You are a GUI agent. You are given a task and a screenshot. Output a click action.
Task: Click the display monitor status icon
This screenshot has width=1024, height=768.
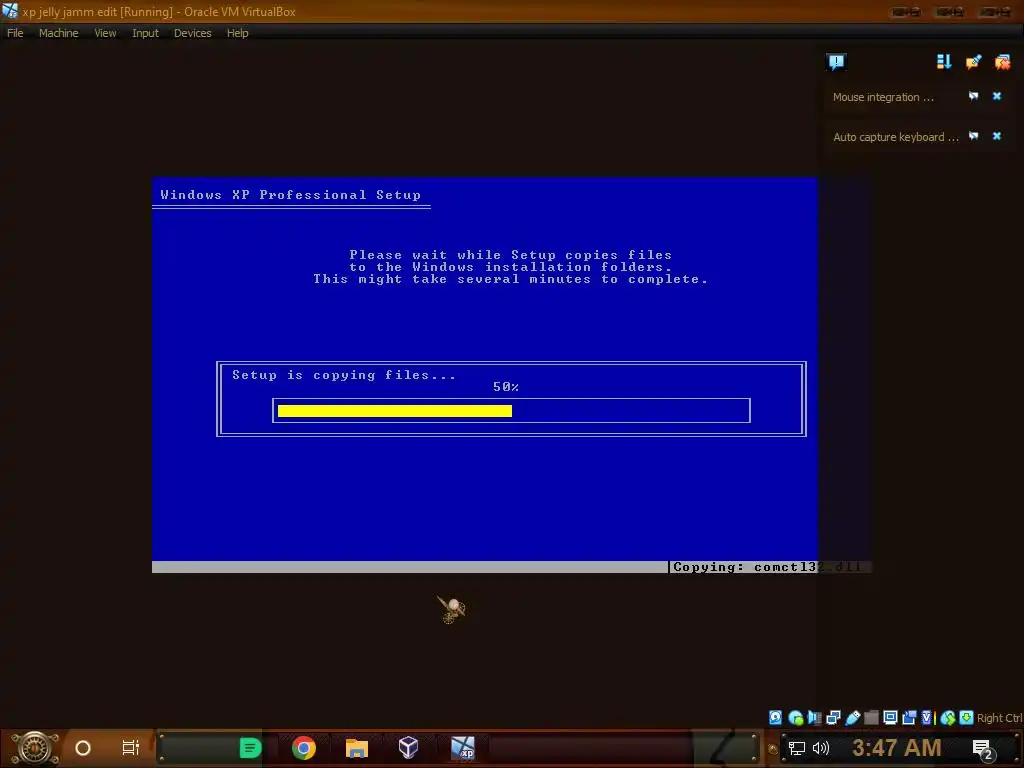click(x=890, y=718)
